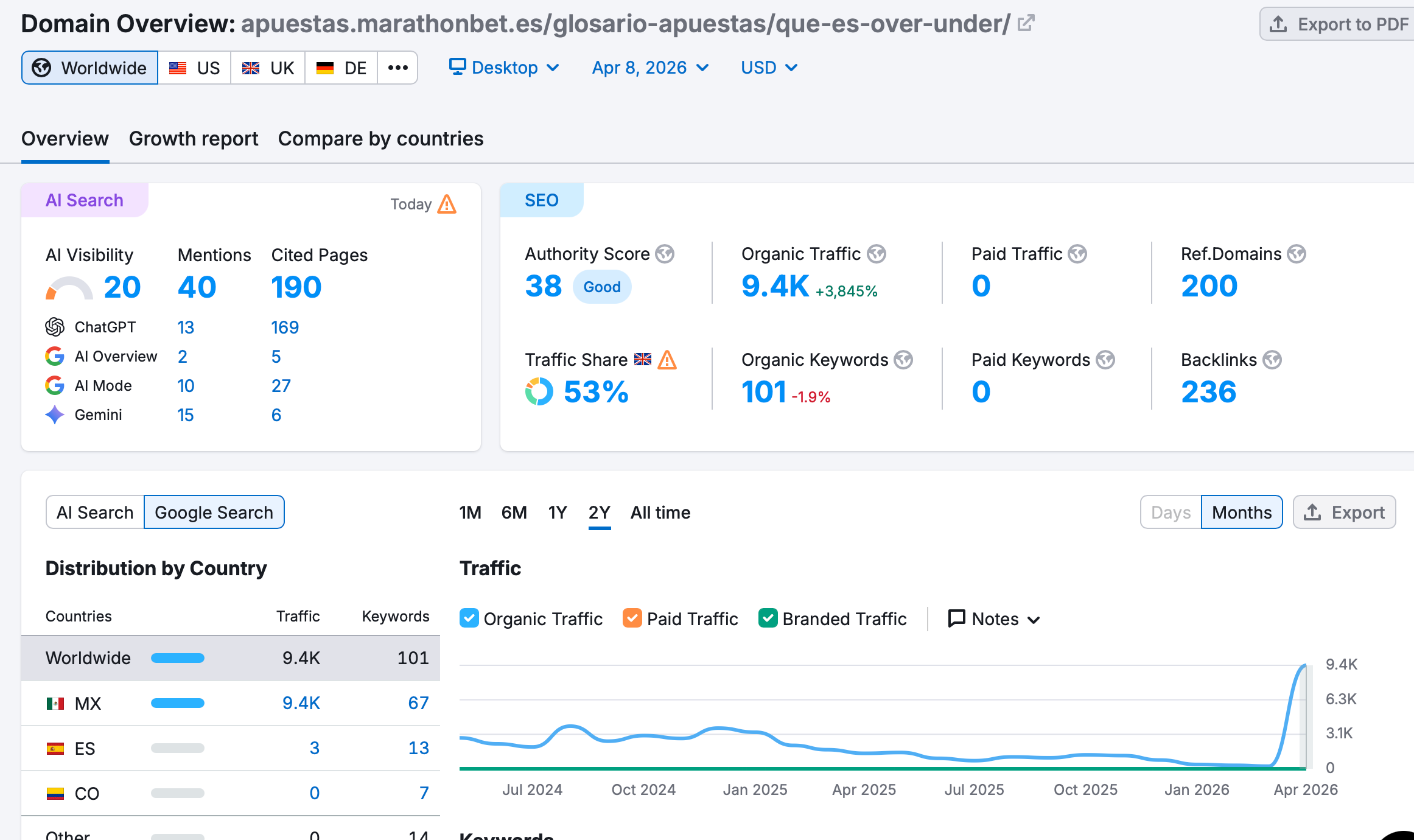The width and height of the screenshot is (1414, 840).
Task: Click the globe icon next to Backlinks
Action: [x=1272, y=360]
